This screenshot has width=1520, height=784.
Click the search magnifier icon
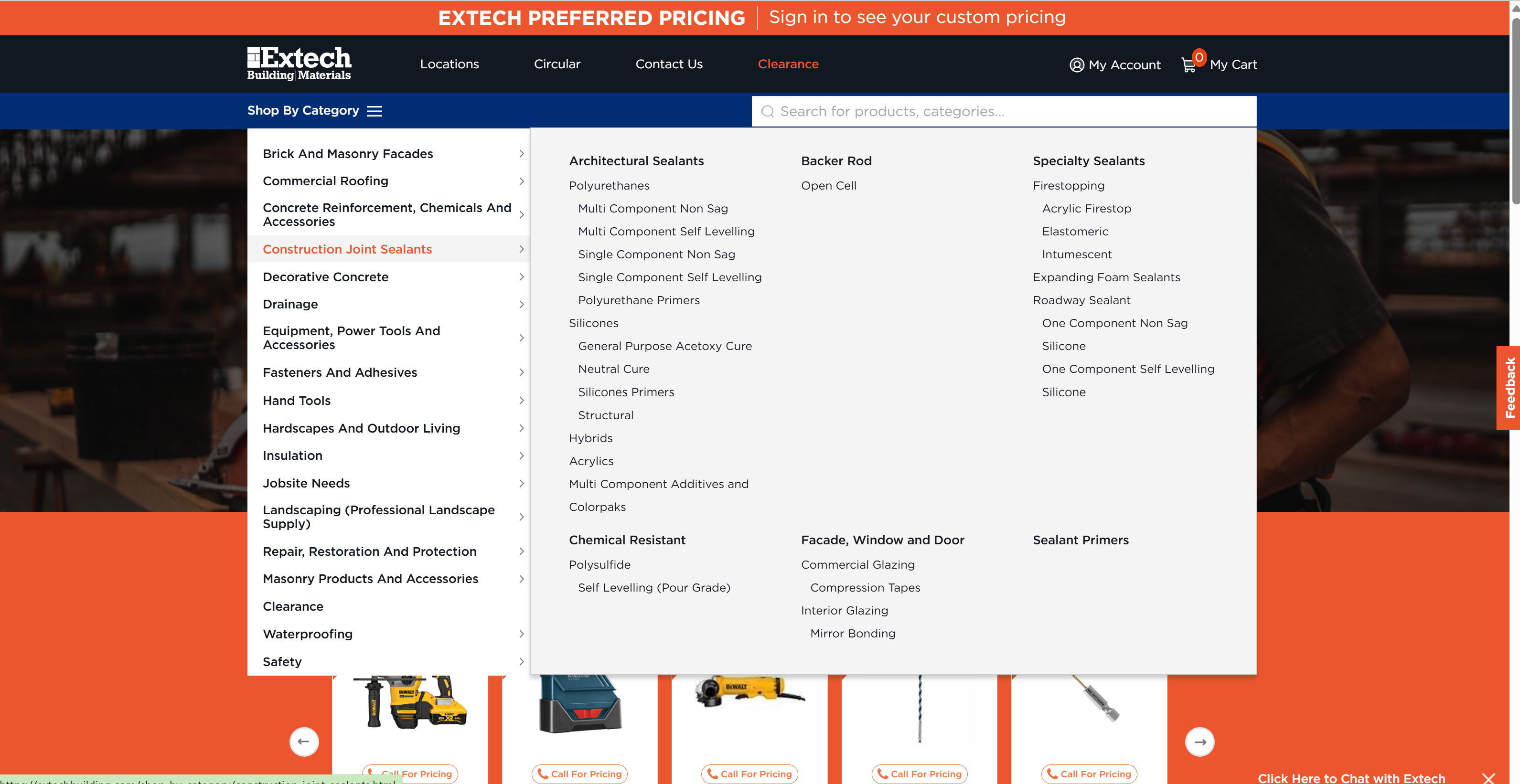[x=767, y=112]
